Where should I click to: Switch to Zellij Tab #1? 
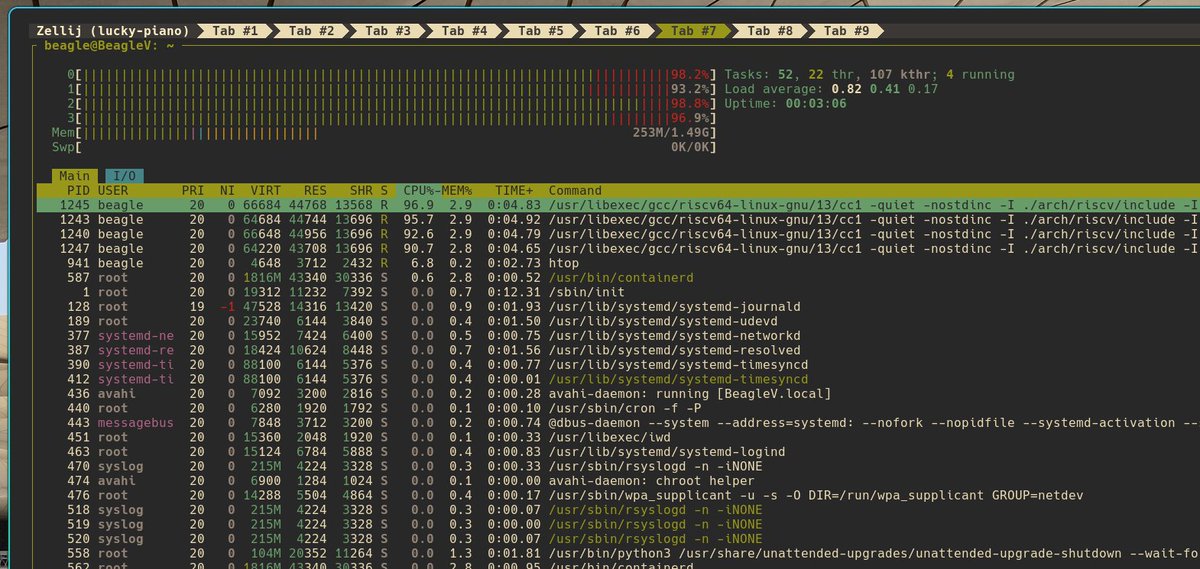(x=234, y=31)
